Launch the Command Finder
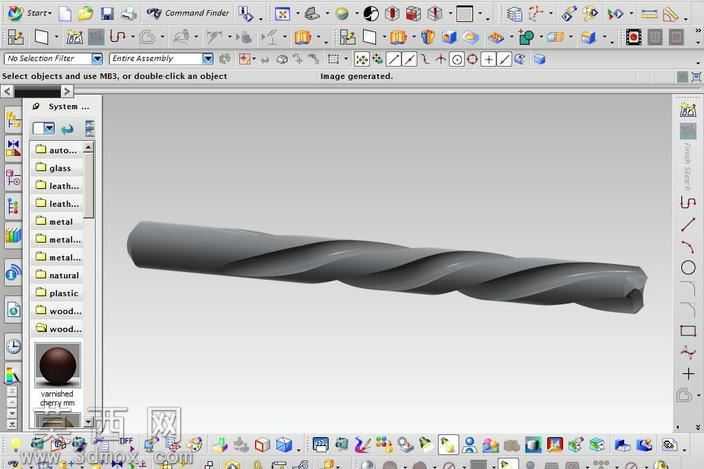The height and width of the screenshot is (469, 704). point(188,13)
